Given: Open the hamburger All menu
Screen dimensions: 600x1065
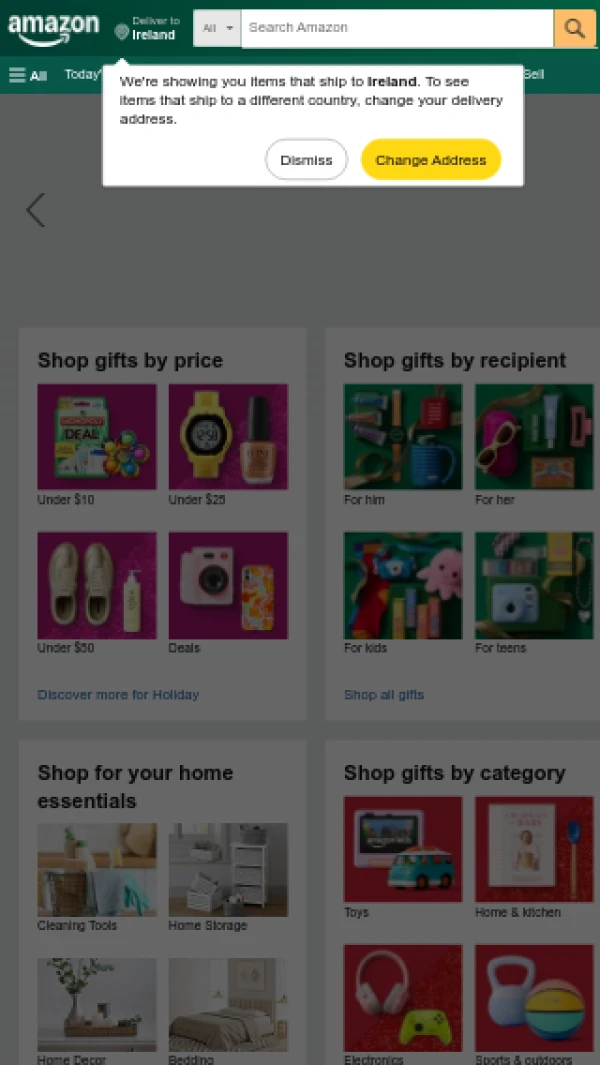Looking at the screenshot, I should point(28,75).
